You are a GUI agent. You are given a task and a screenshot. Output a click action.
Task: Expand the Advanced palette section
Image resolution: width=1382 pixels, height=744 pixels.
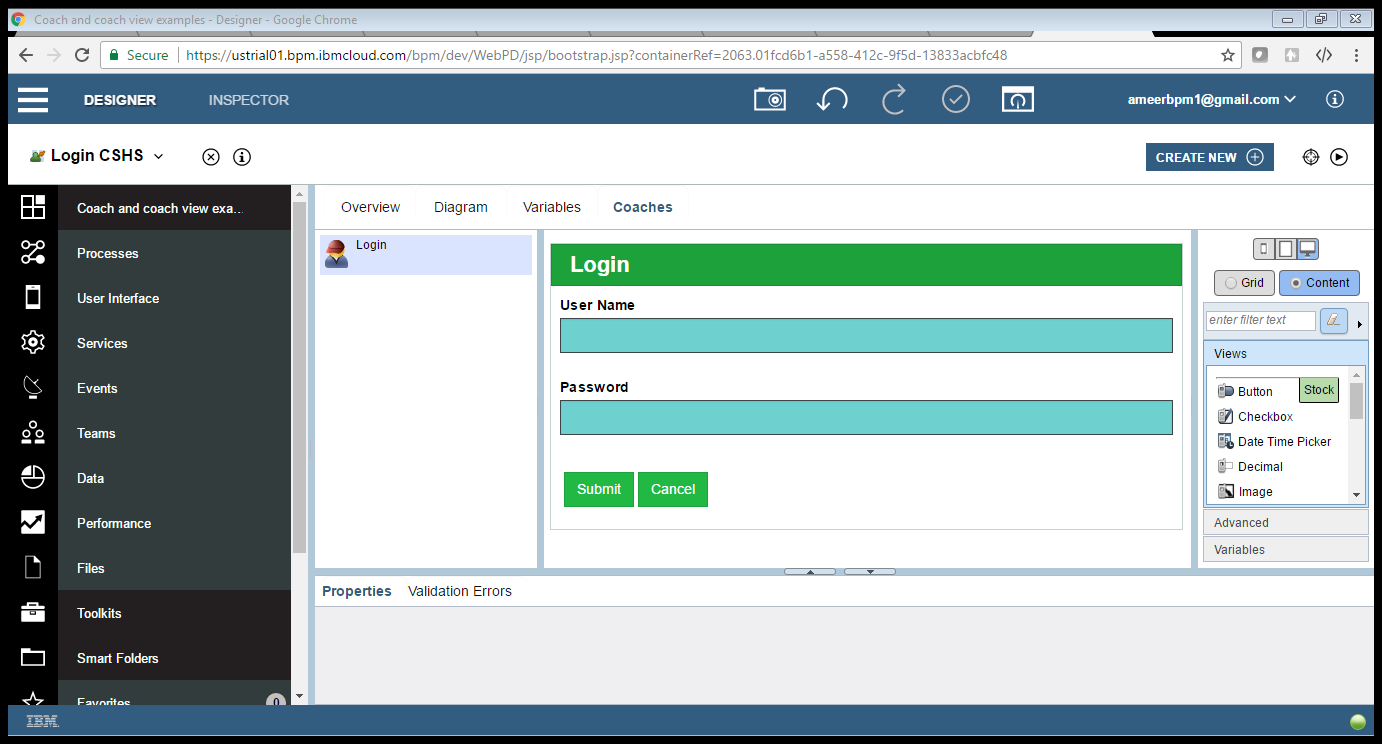point(1285,522)
